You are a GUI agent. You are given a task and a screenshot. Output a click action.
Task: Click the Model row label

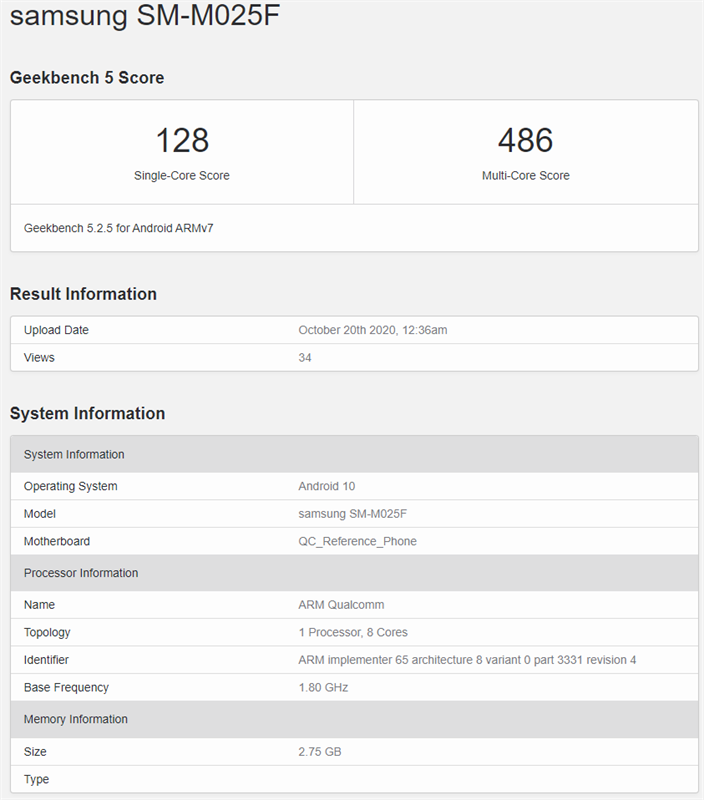(x=39, y=514)
